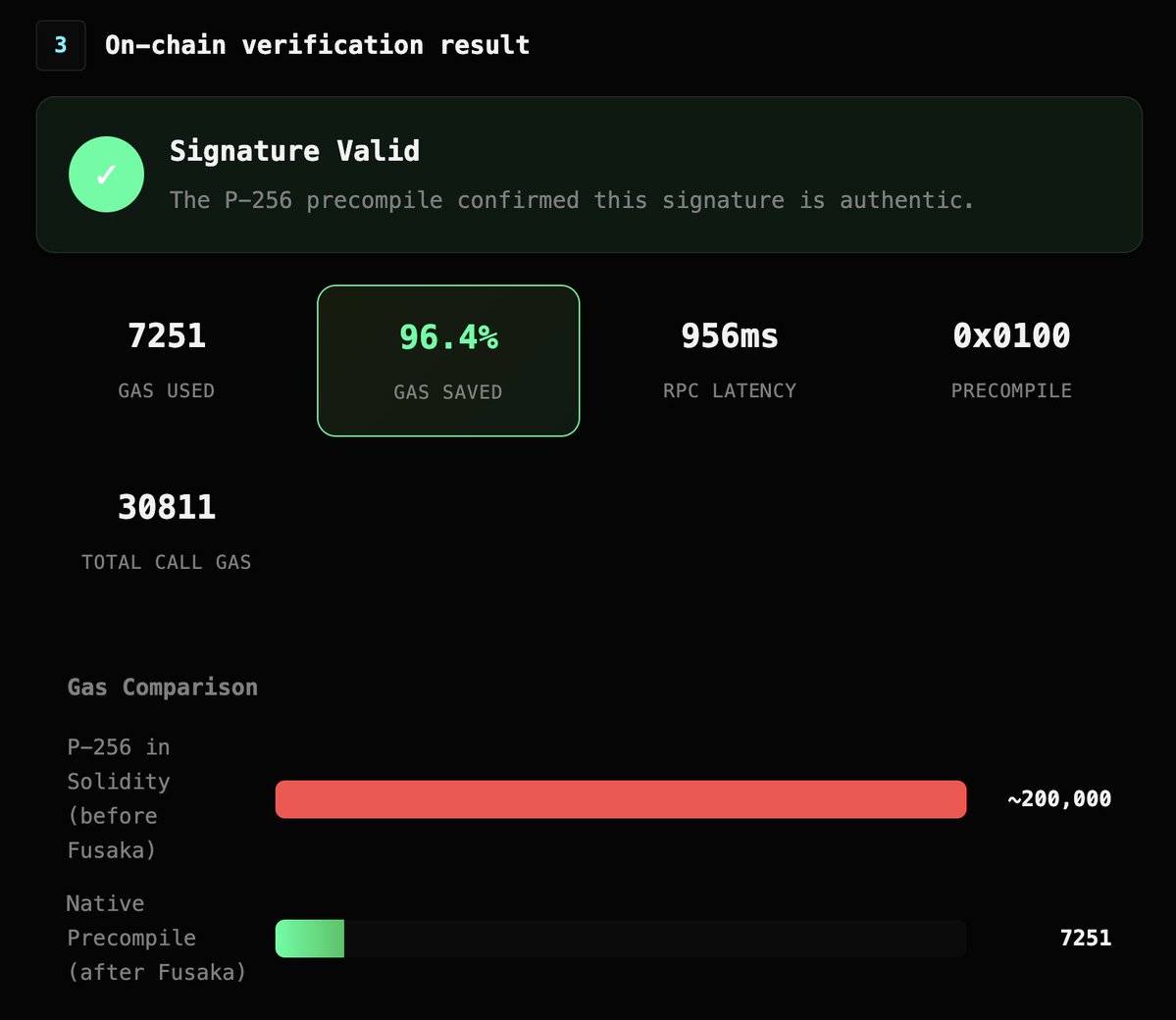This screenshot has width=1176, height=1020.
Task: Click the green checkmark Signature Valid icon
Action: [x=106, y=174]
